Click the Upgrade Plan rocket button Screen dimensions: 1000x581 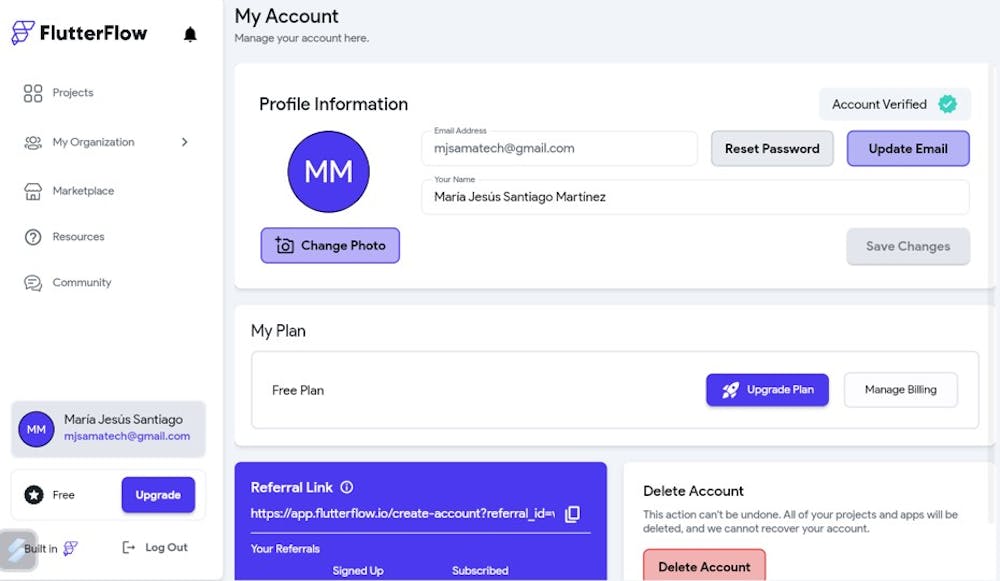coord(767,390)
